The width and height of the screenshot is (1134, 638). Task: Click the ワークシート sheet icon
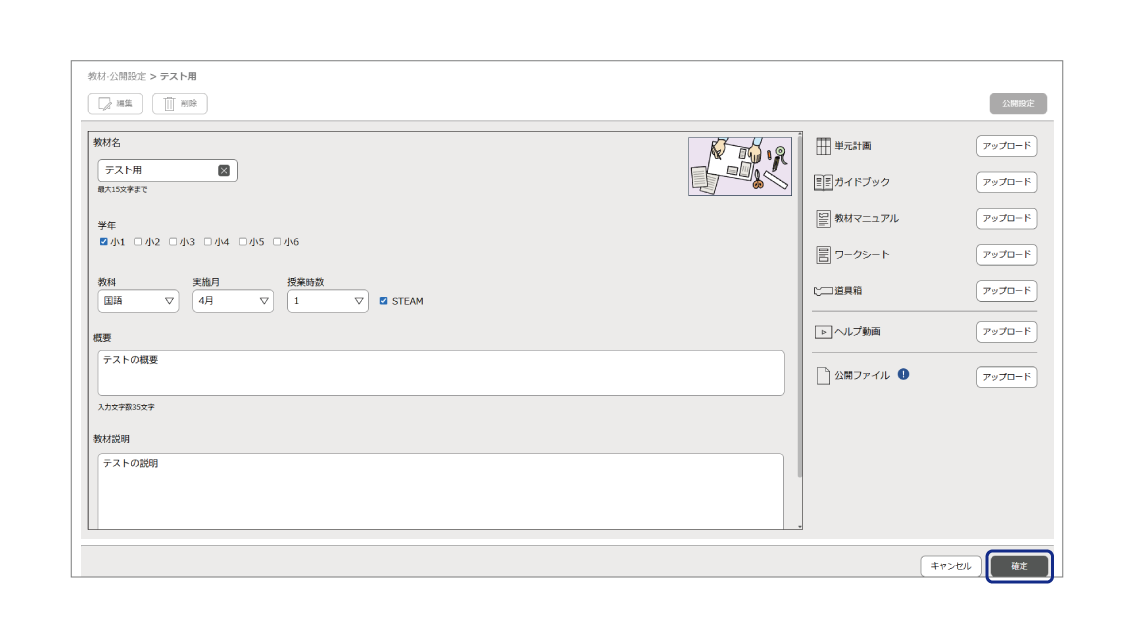pyautogui.click(x=823, y=255)
